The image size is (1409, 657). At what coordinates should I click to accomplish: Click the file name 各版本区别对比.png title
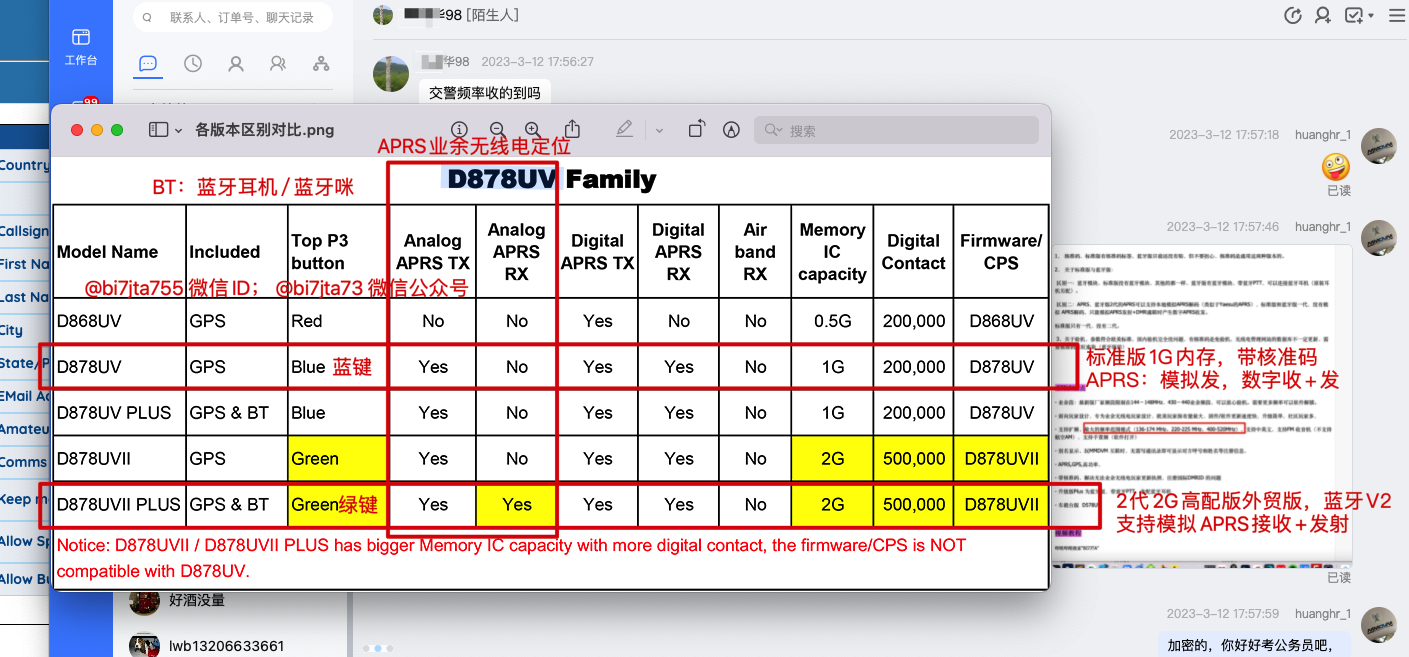pos(265,130)
